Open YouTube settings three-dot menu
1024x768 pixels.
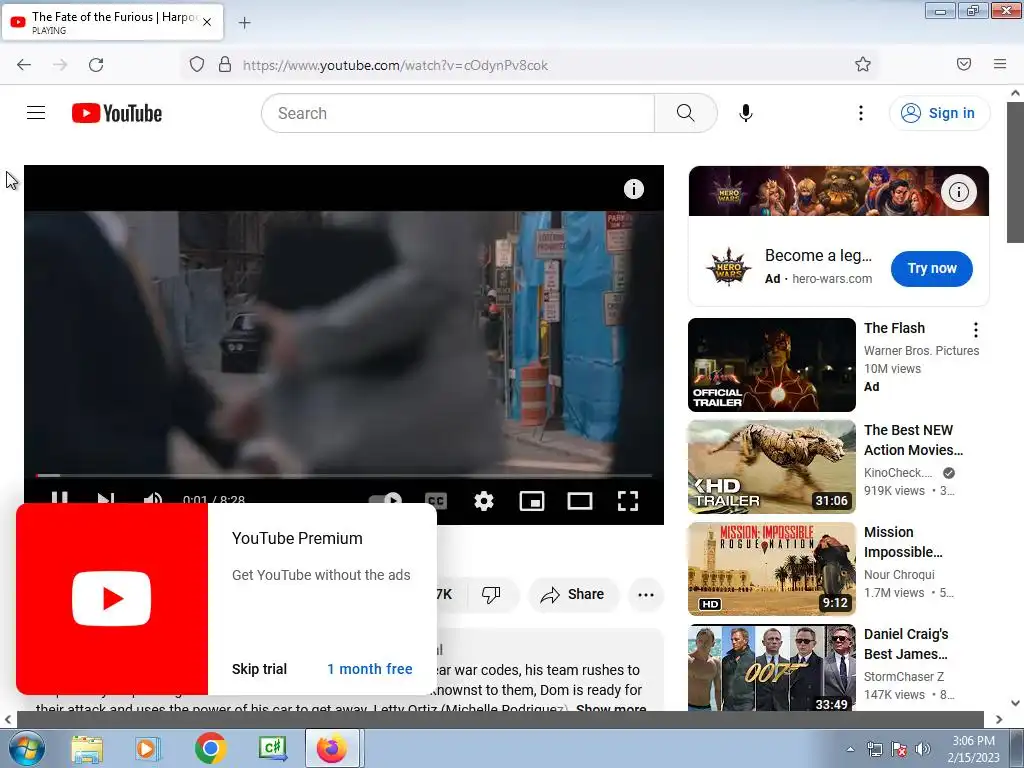tap(861, 113)
